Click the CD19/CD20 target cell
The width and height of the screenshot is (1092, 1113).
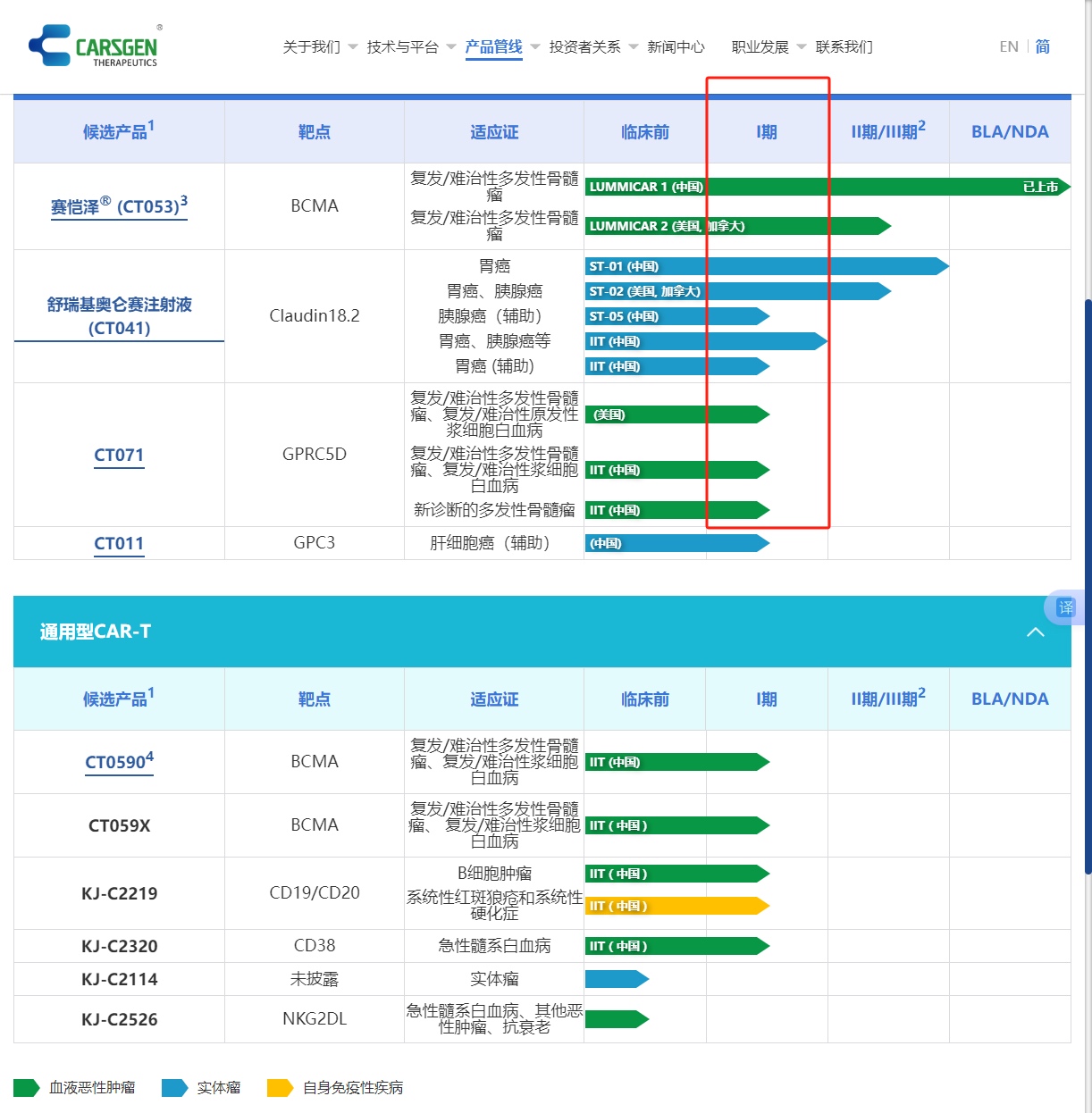pos(315,892)
